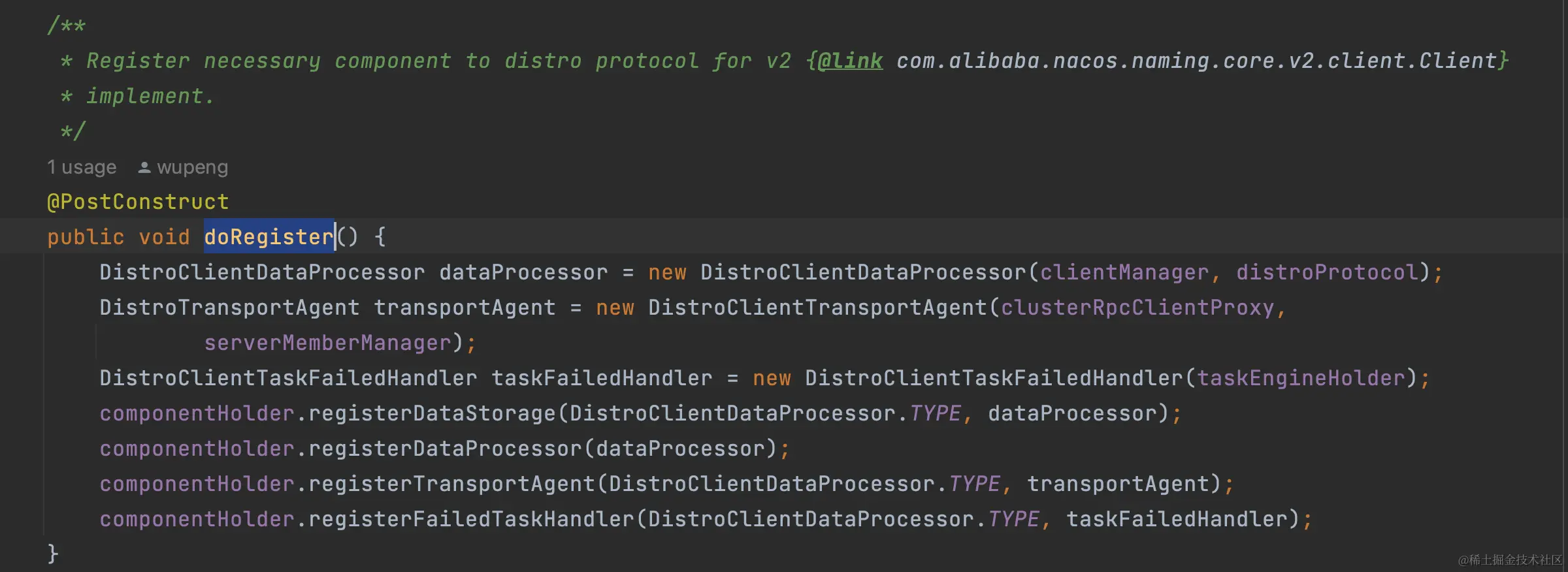Click the clientManager constructor argument

pos(1124,272)
